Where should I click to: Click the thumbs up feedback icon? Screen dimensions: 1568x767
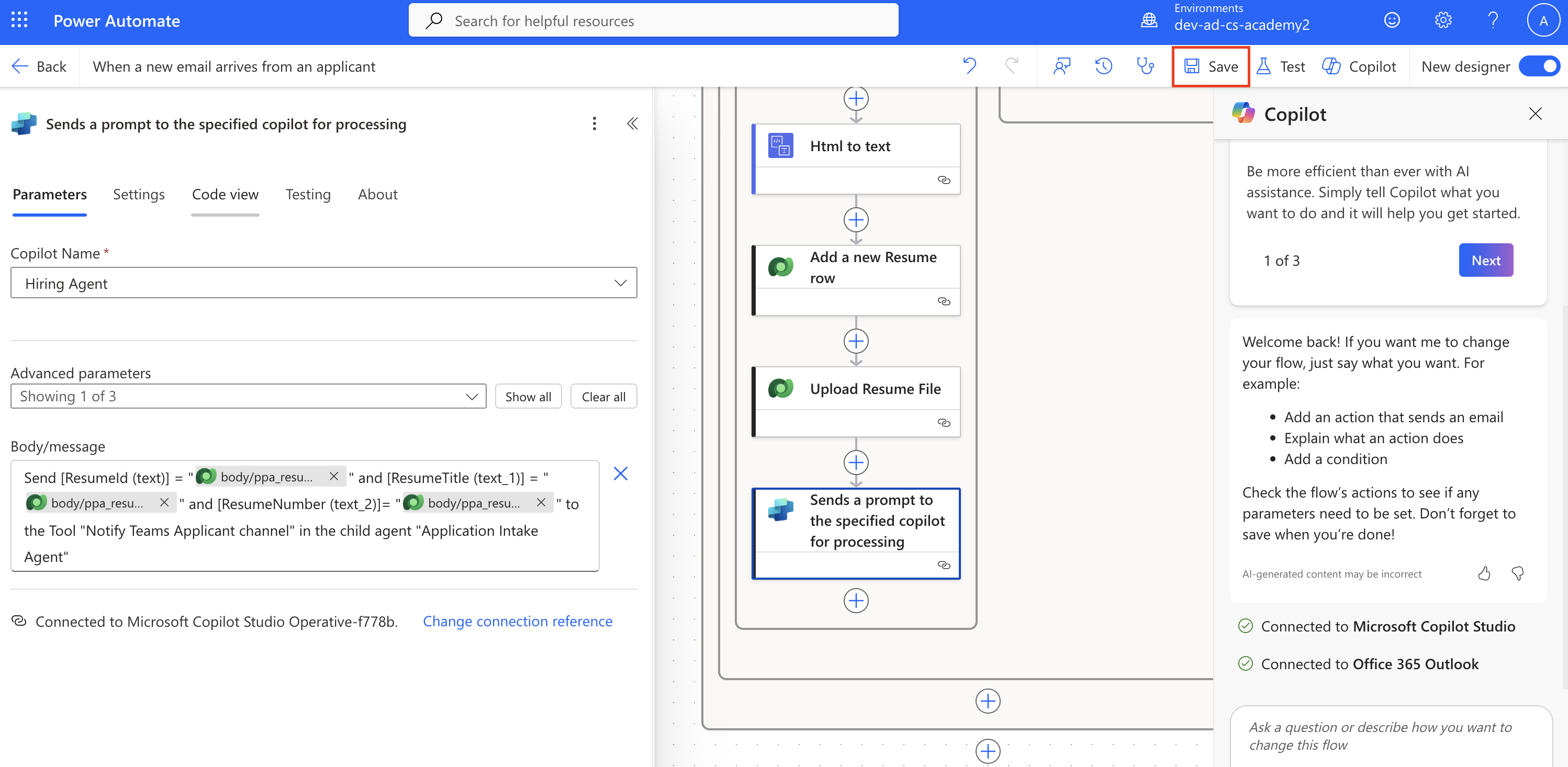coord(1484,573)
